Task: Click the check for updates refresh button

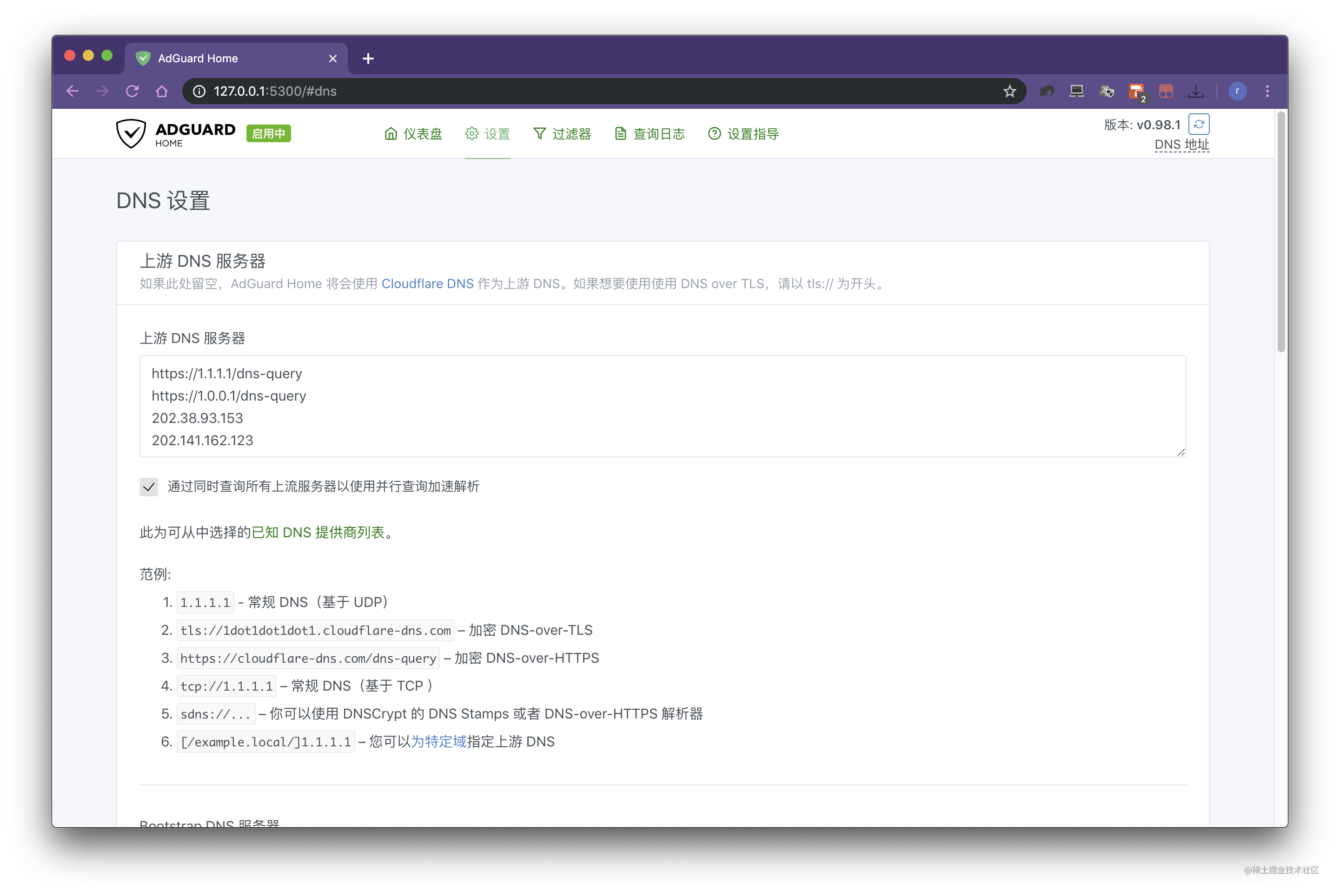Action: point(1199,124)
